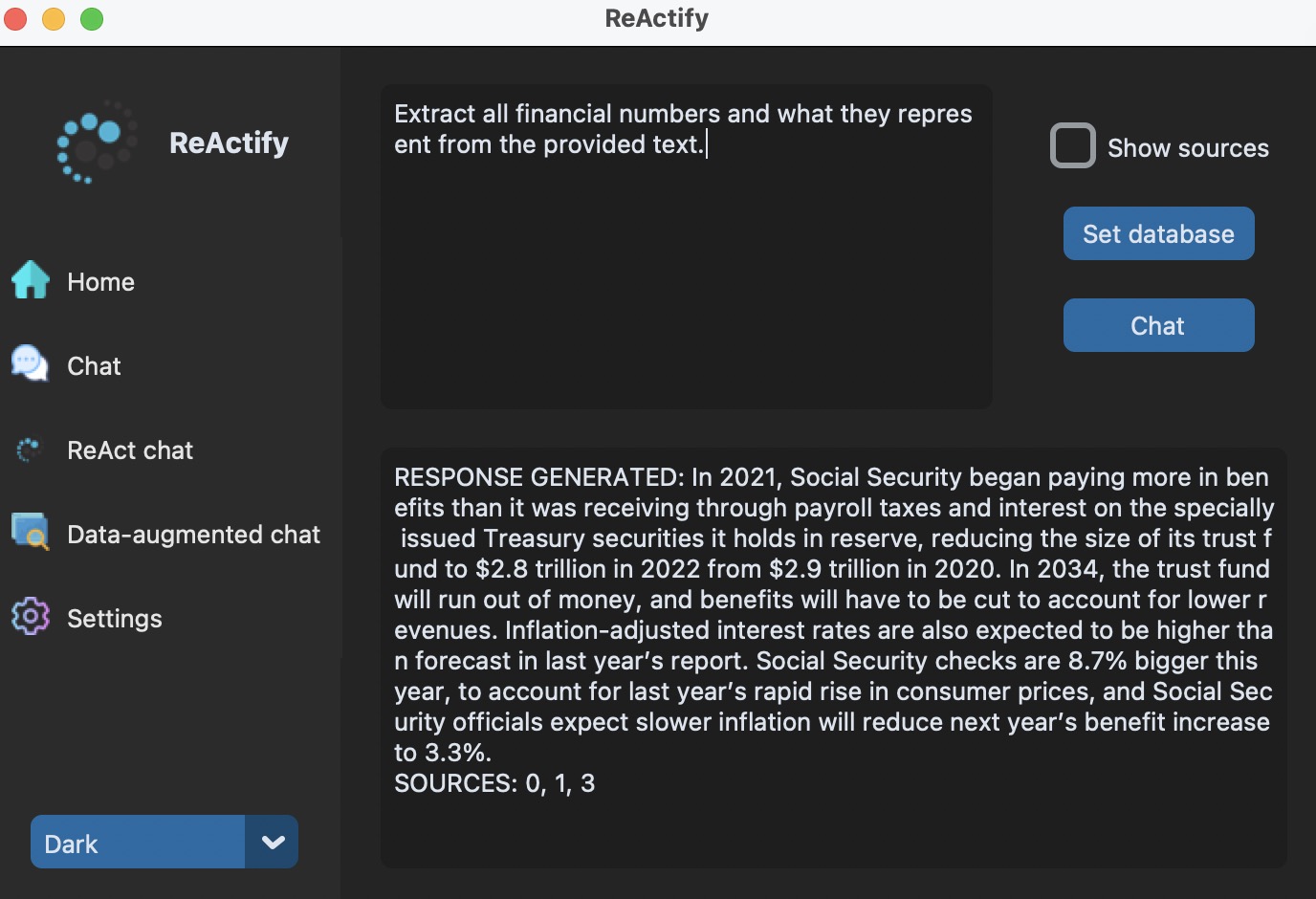Open Settings from the sidebar

[x=114, y=618]
